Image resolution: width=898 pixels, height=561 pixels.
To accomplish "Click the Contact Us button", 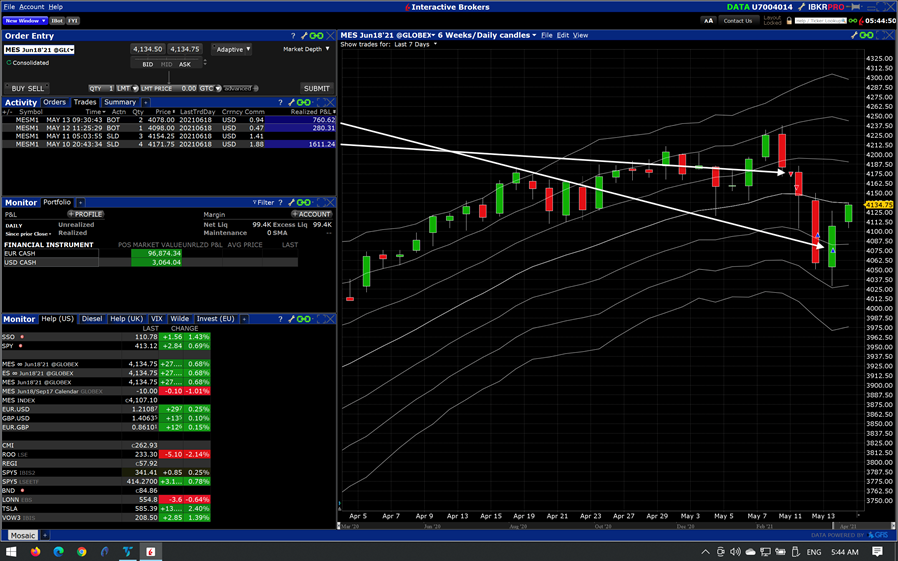I will coord(738,20).
